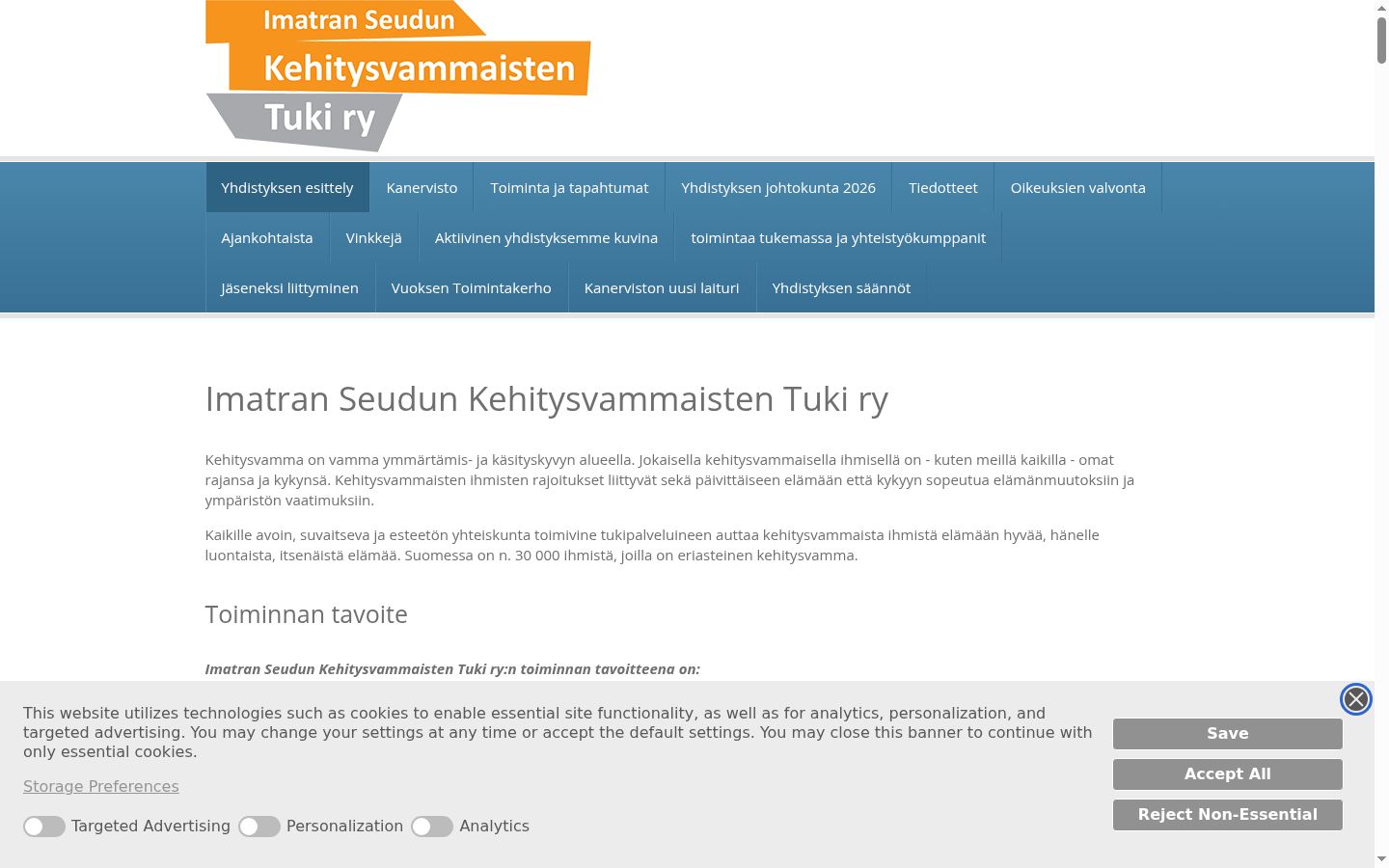Image resolution: width=1389 pixels, height=868 pixels.
Task: Open Oikeuksien valvonta in navigation
Action: (x=1077, y=187)
